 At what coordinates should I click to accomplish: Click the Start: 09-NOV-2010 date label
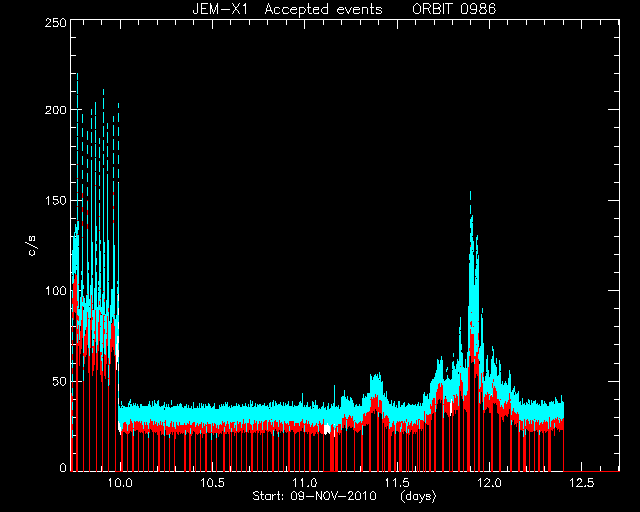314,496
